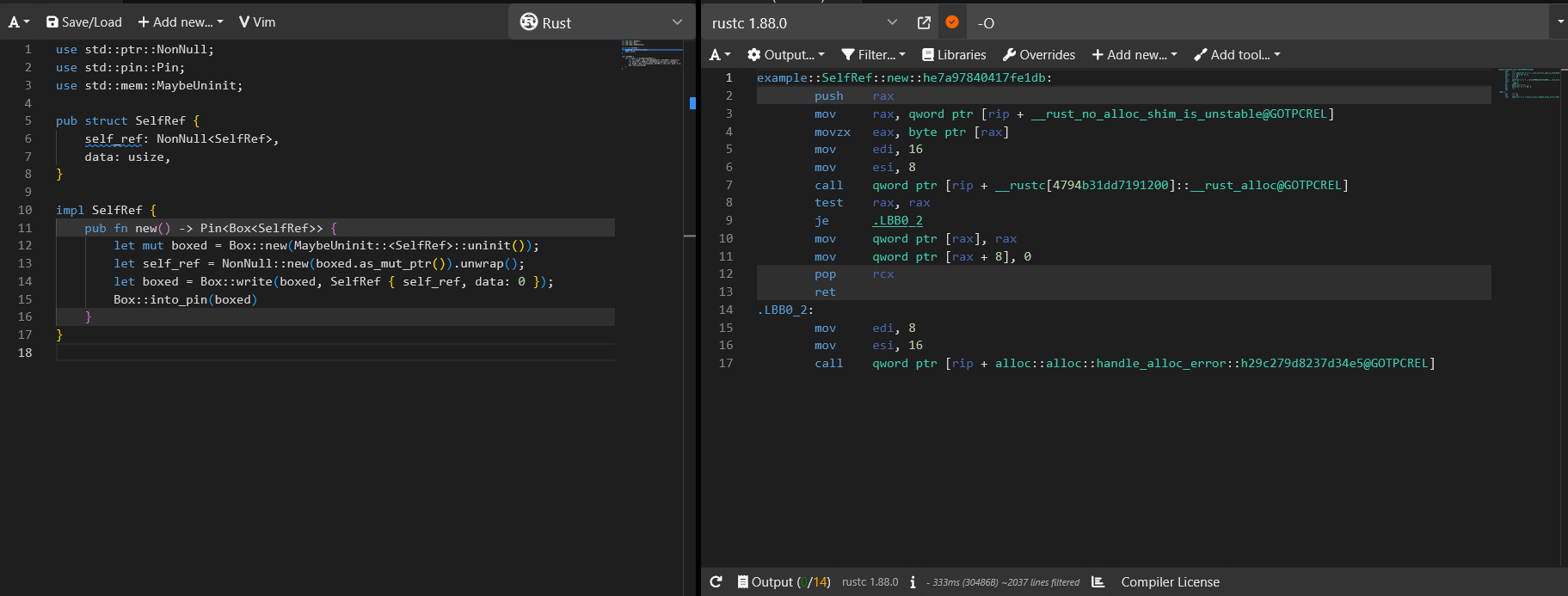Screen dimensions: 1568x596
Task: Open source editor font size dropdown
Action: [x=19, y=22]
